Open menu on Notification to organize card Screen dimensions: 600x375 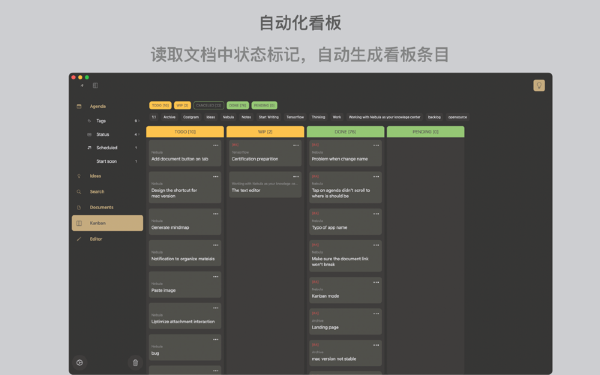(x=215, y=245)
